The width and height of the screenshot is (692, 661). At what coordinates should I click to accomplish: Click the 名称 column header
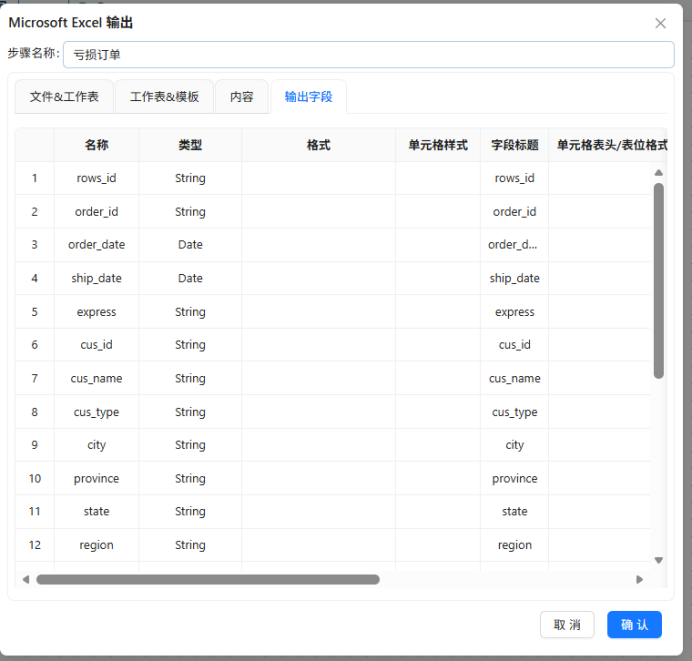pos(97,145)
